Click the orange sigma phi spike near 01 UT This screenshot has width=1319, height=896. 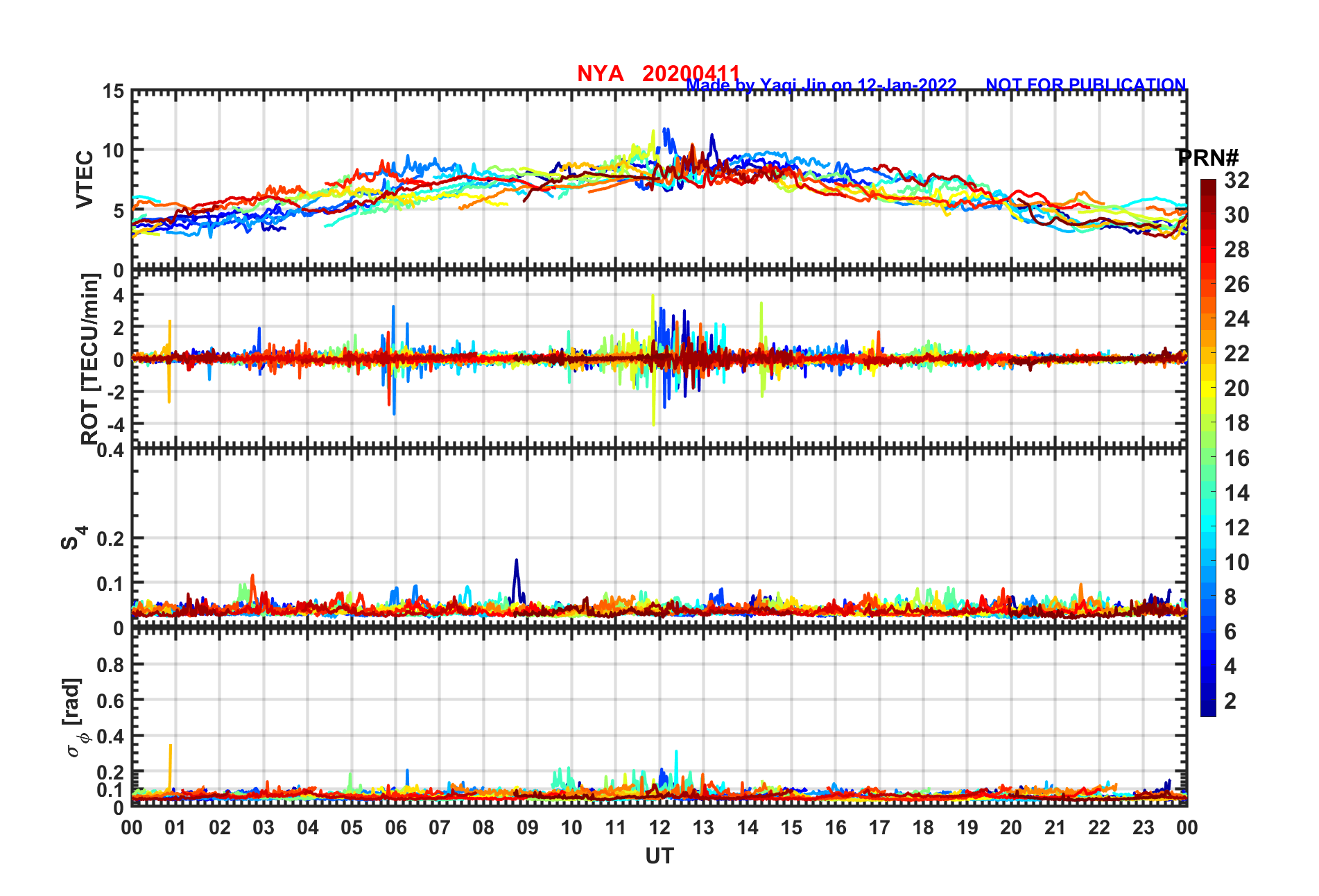(x=171, y=768)
